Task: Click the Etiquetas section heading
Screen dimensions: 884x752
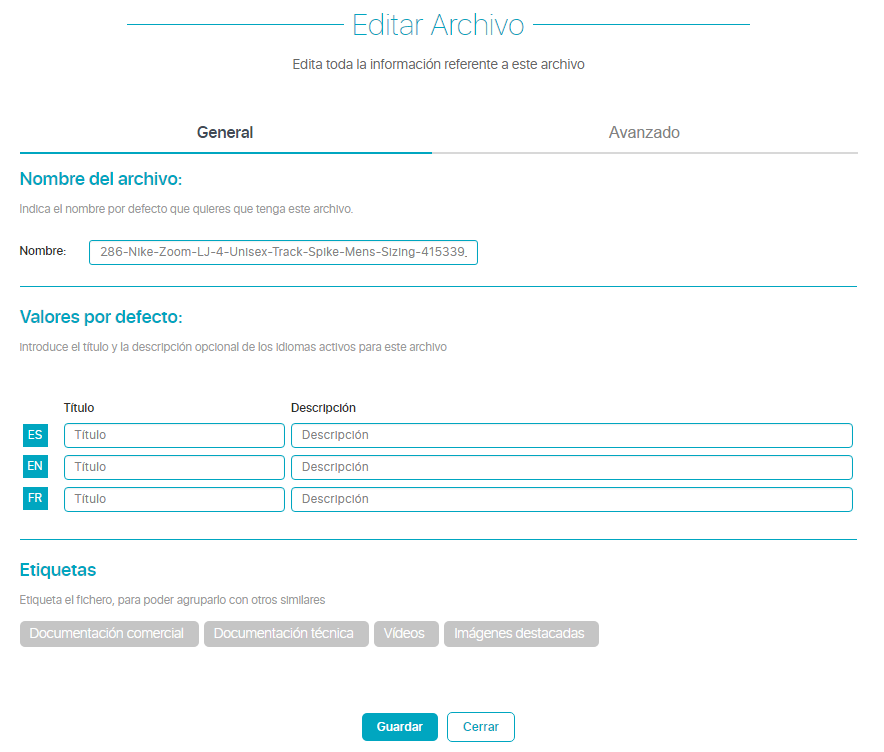Action: [58, 570]
